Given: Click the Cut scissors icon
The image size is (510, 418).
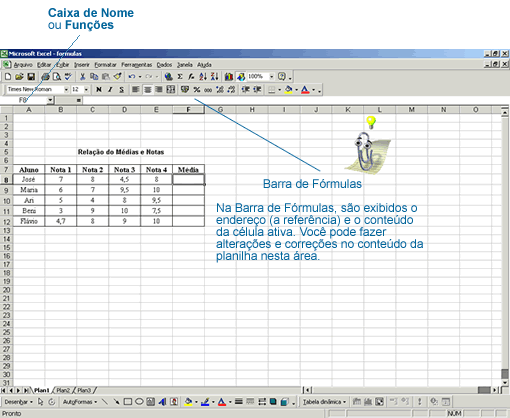Looking at the screenshot, I should point(82,77).
